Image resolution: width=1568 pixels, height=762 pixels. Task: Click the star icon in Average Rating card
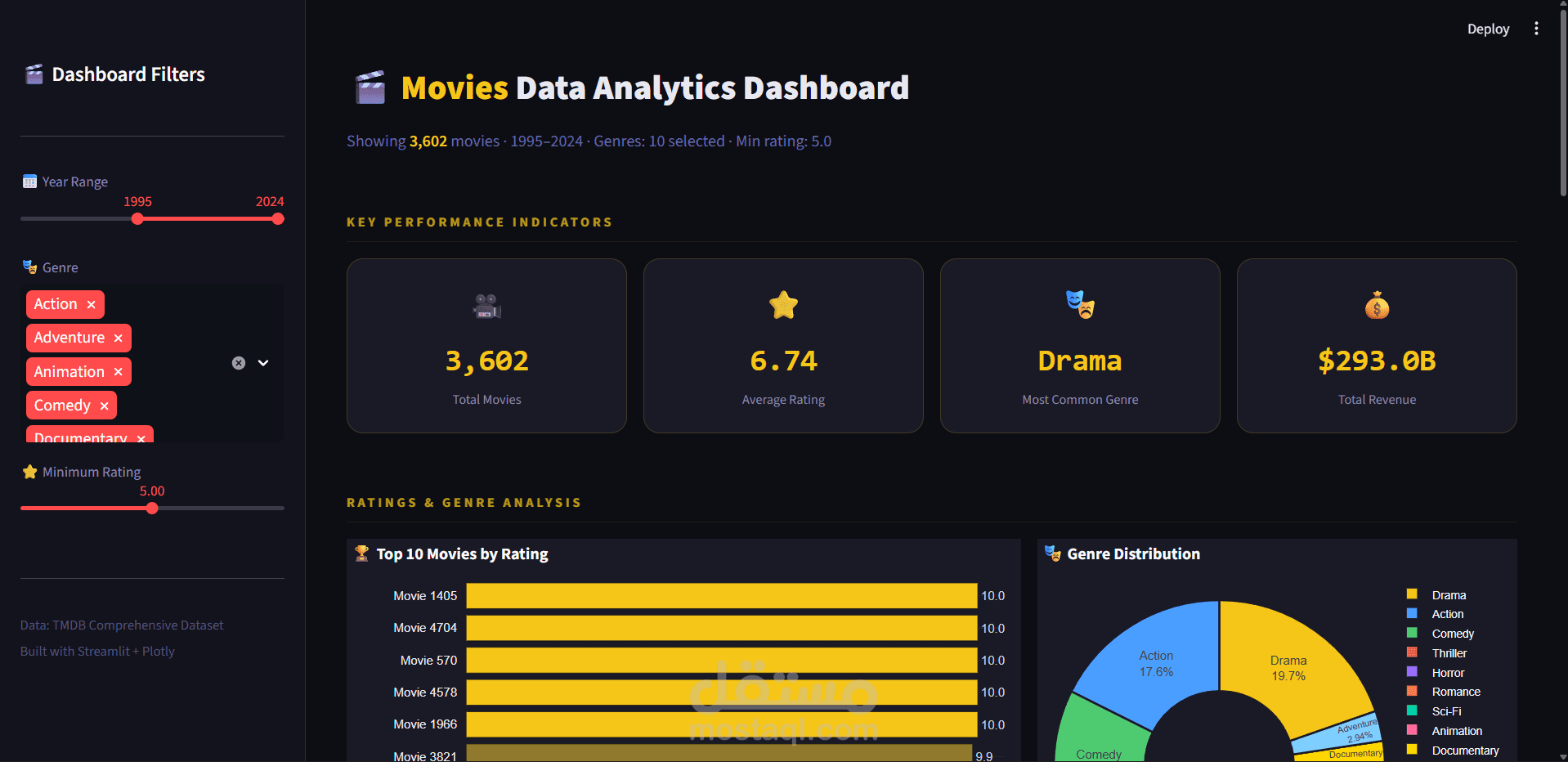pos(783,305)
